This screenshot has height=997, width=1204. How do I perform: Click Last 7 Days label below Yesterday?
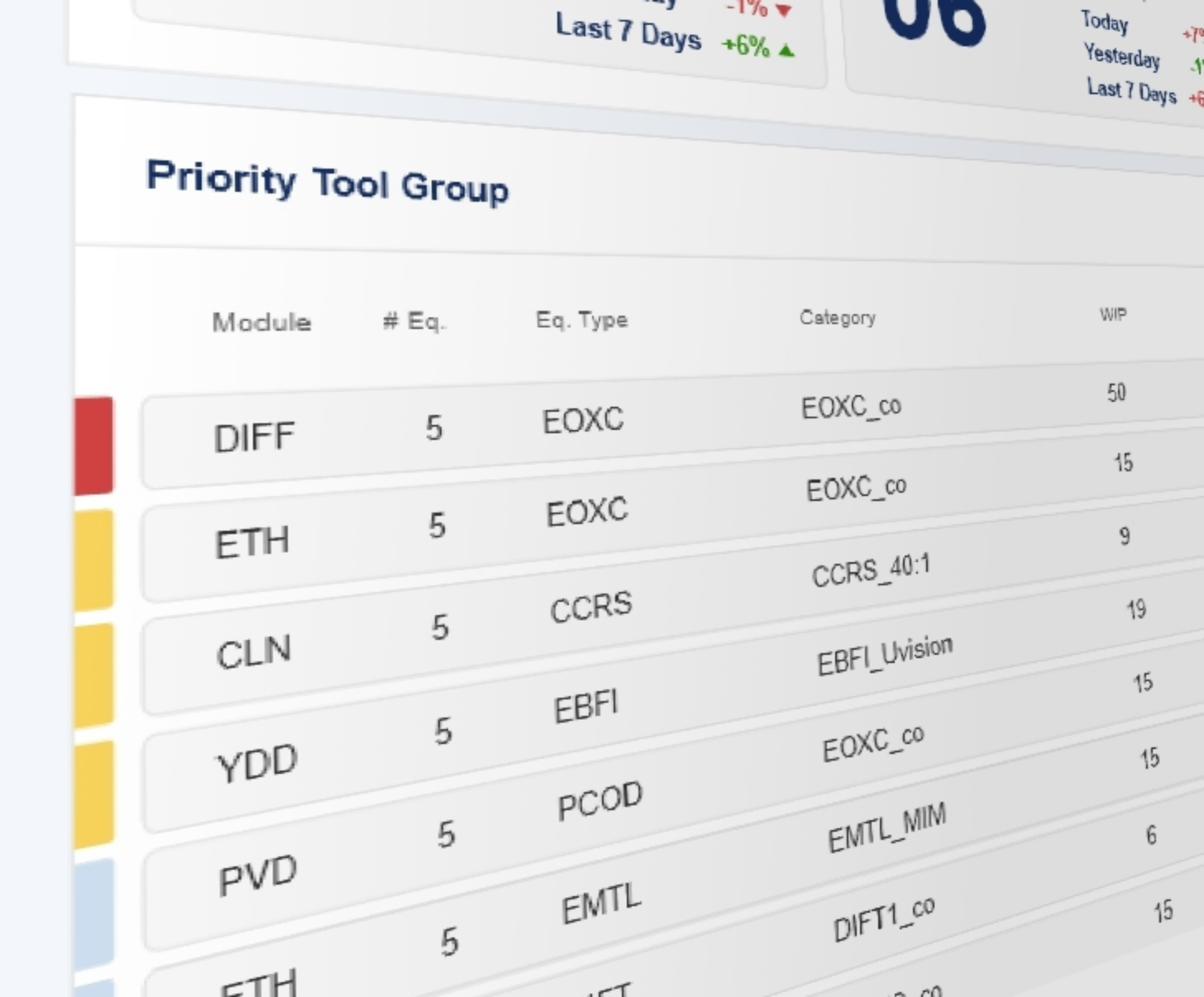pyautogui.click(x=1132, y=90)
